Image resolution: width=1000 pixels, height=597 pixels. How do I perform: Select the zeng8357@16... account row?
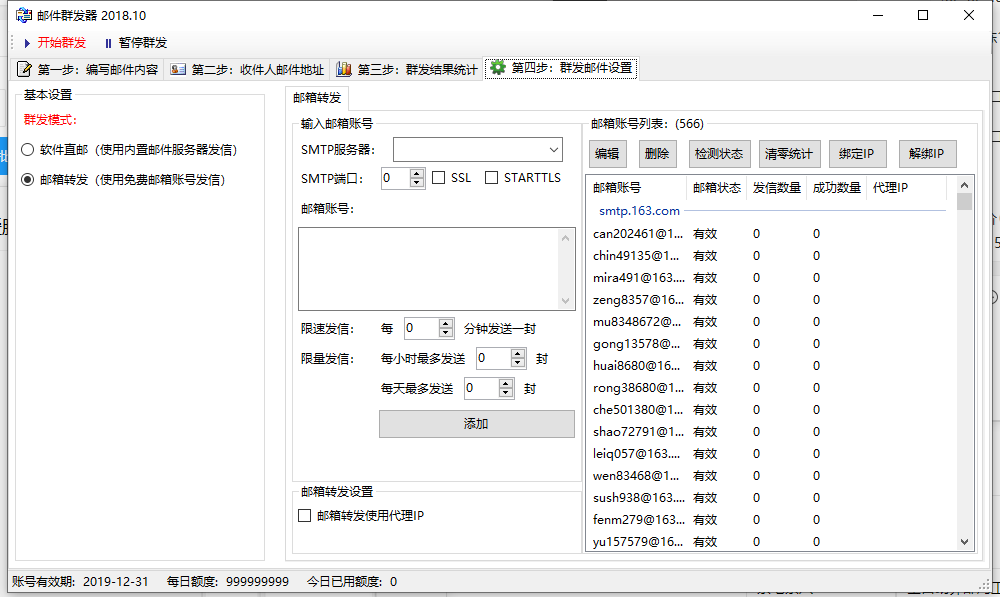coord(765,300)
